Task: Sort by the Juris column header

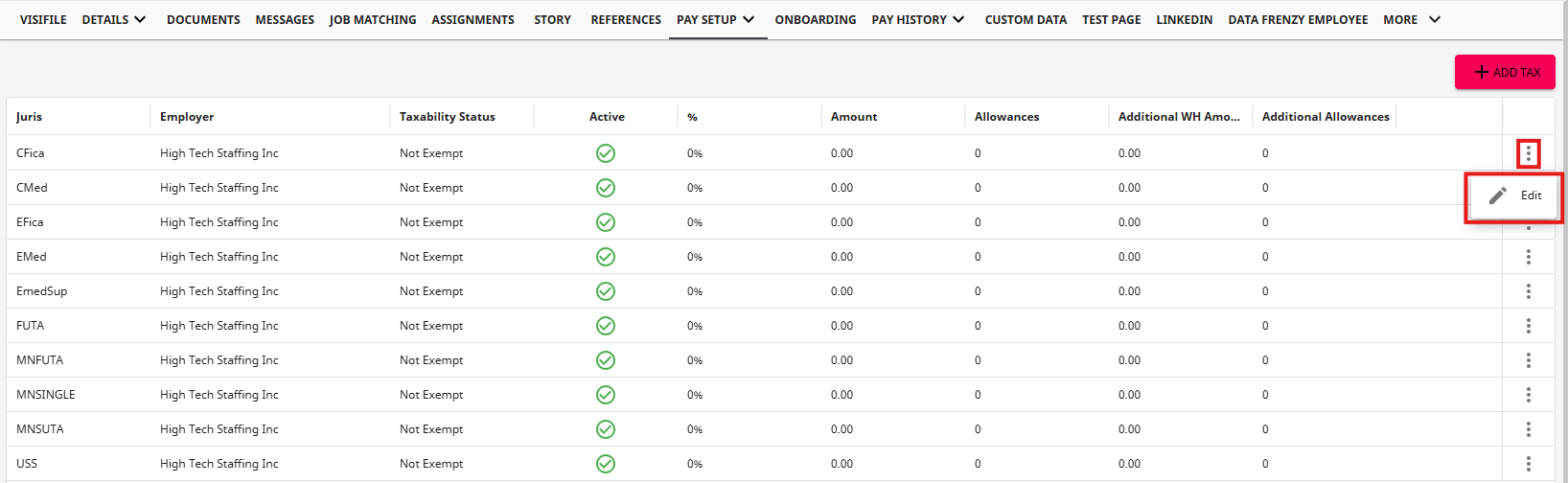Action: (30, 117)
